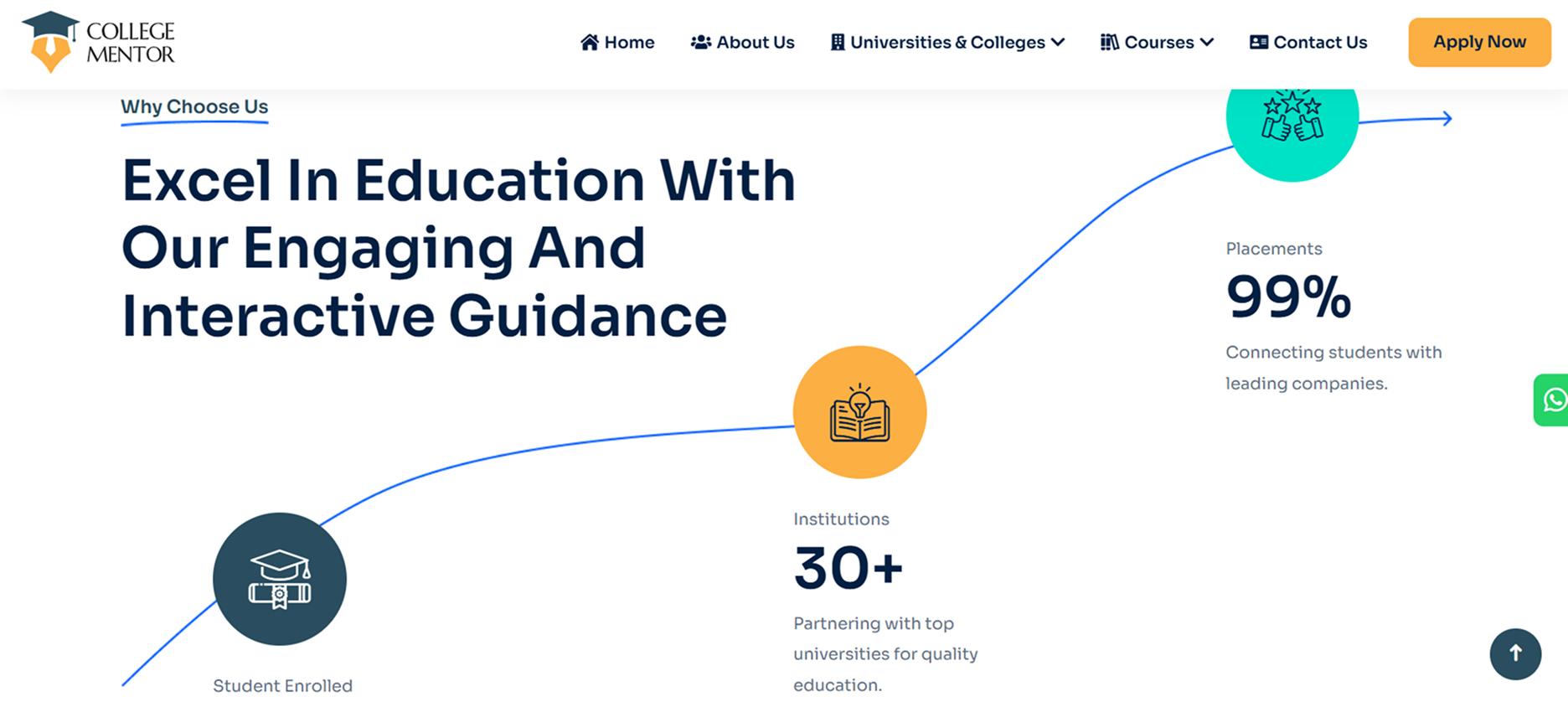Viewport: 1568px width, 707px height.
Task: Click the building icon beside Universities & Colleges
Action: (837, 42)
